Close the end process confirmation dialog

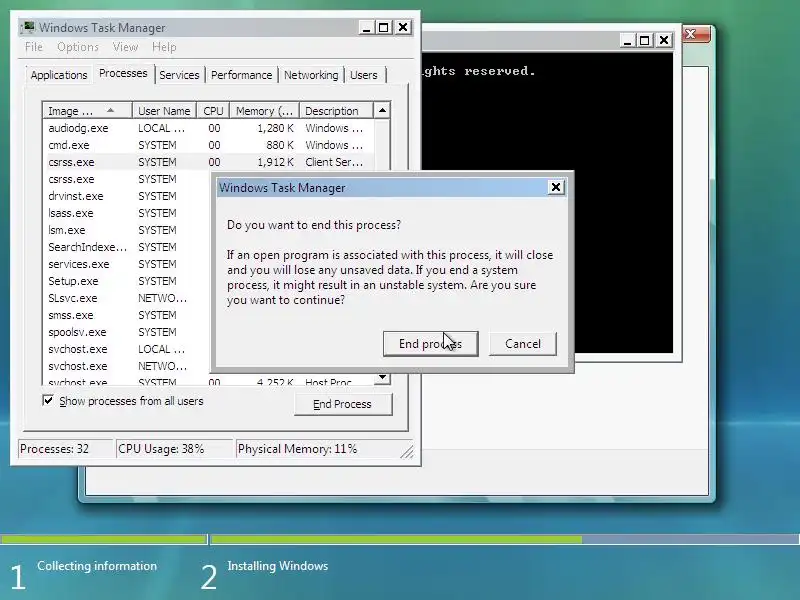click(x=556, y=187)
